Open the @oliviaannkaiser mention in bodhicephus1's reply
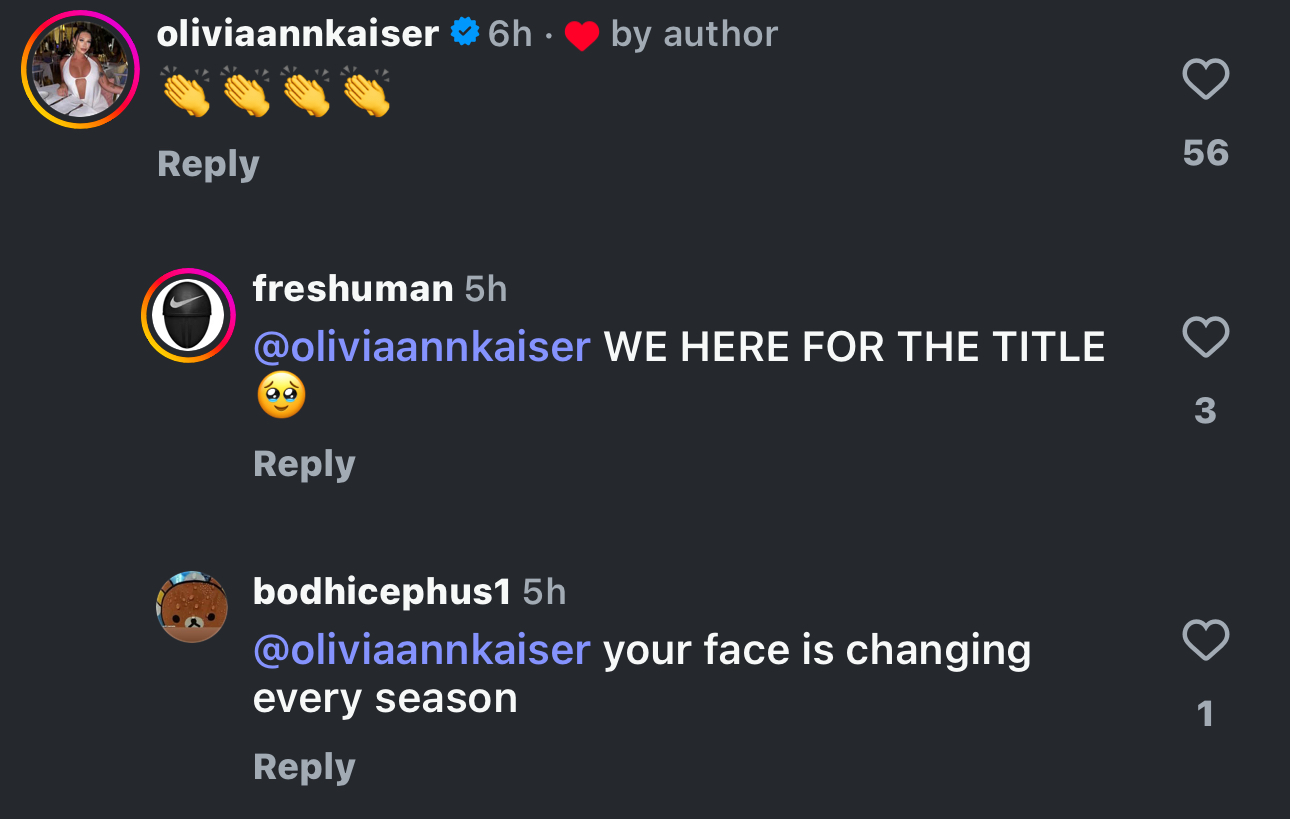 point(422,650)
